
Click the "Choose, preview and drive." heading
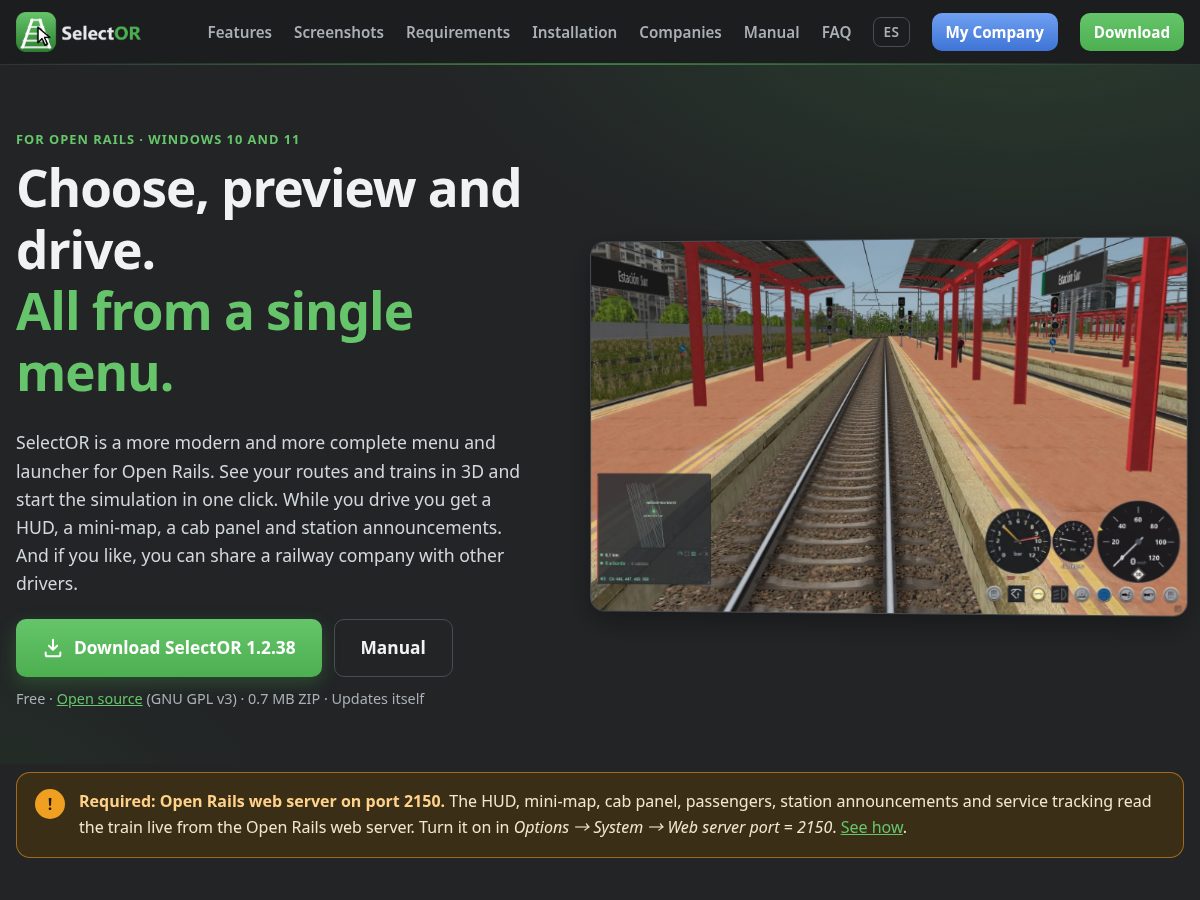point(269,219)
